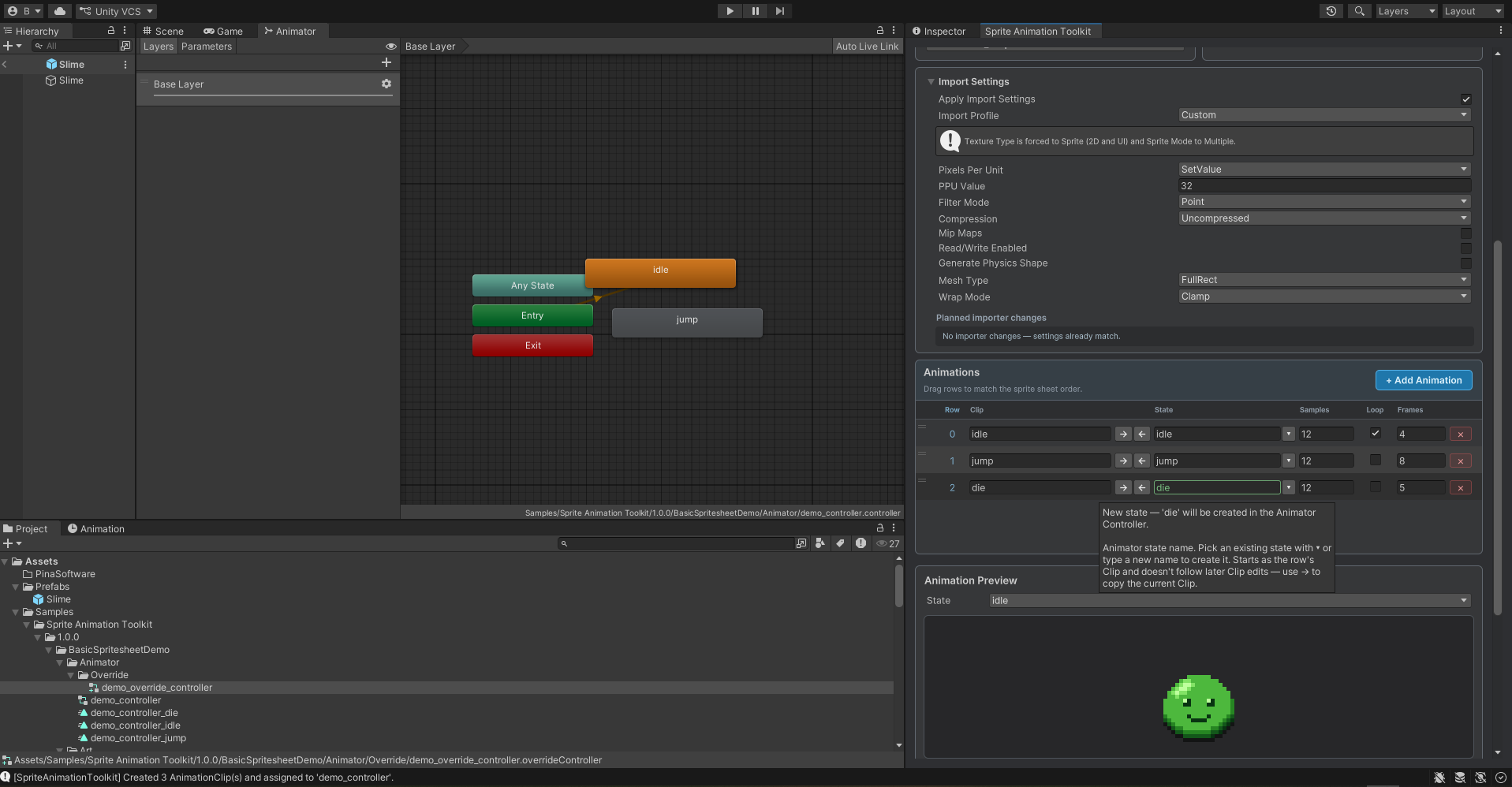Switch to the Scene tab
Screen dimensions: 1512x787
(x=163, y=32)
